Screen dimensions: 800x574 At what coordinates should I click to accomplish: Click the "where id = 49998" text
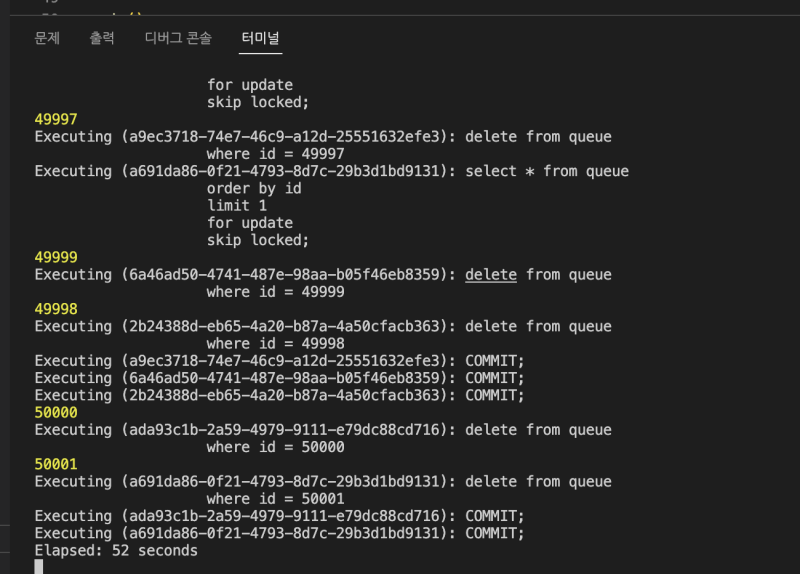[275, 343]
